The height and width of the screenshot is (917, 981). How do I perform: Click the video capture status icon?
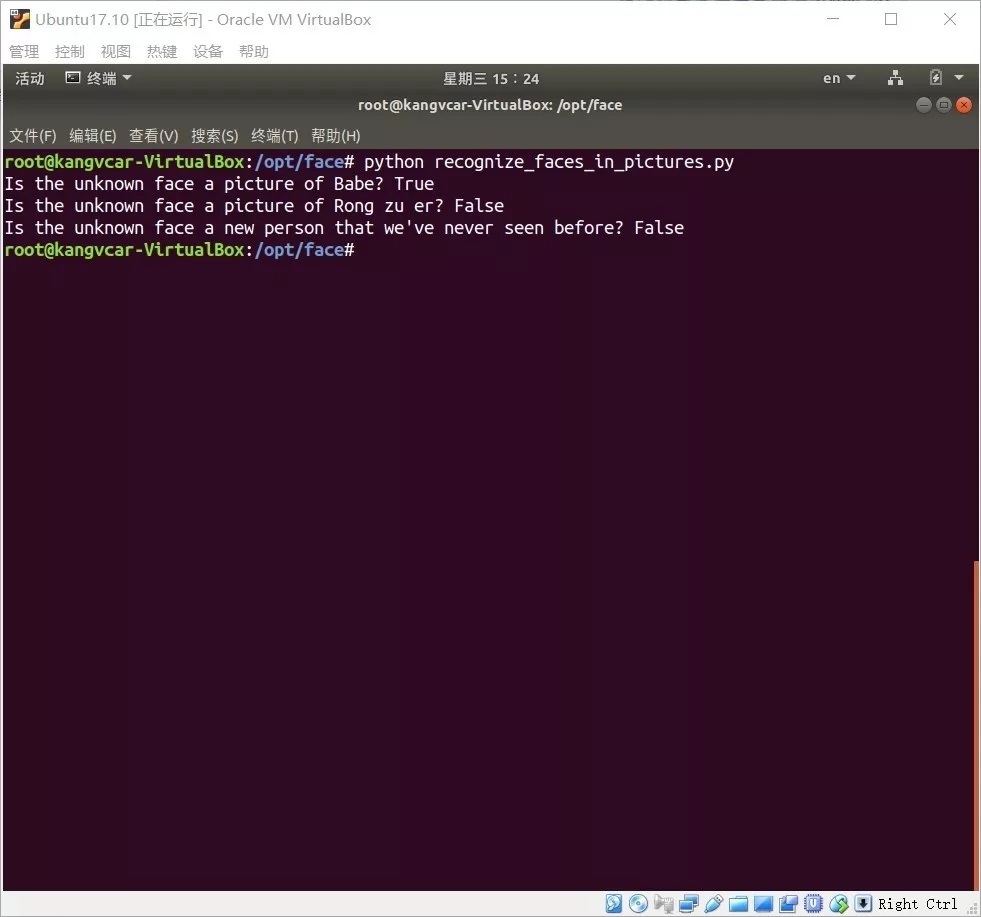point(788,903)
